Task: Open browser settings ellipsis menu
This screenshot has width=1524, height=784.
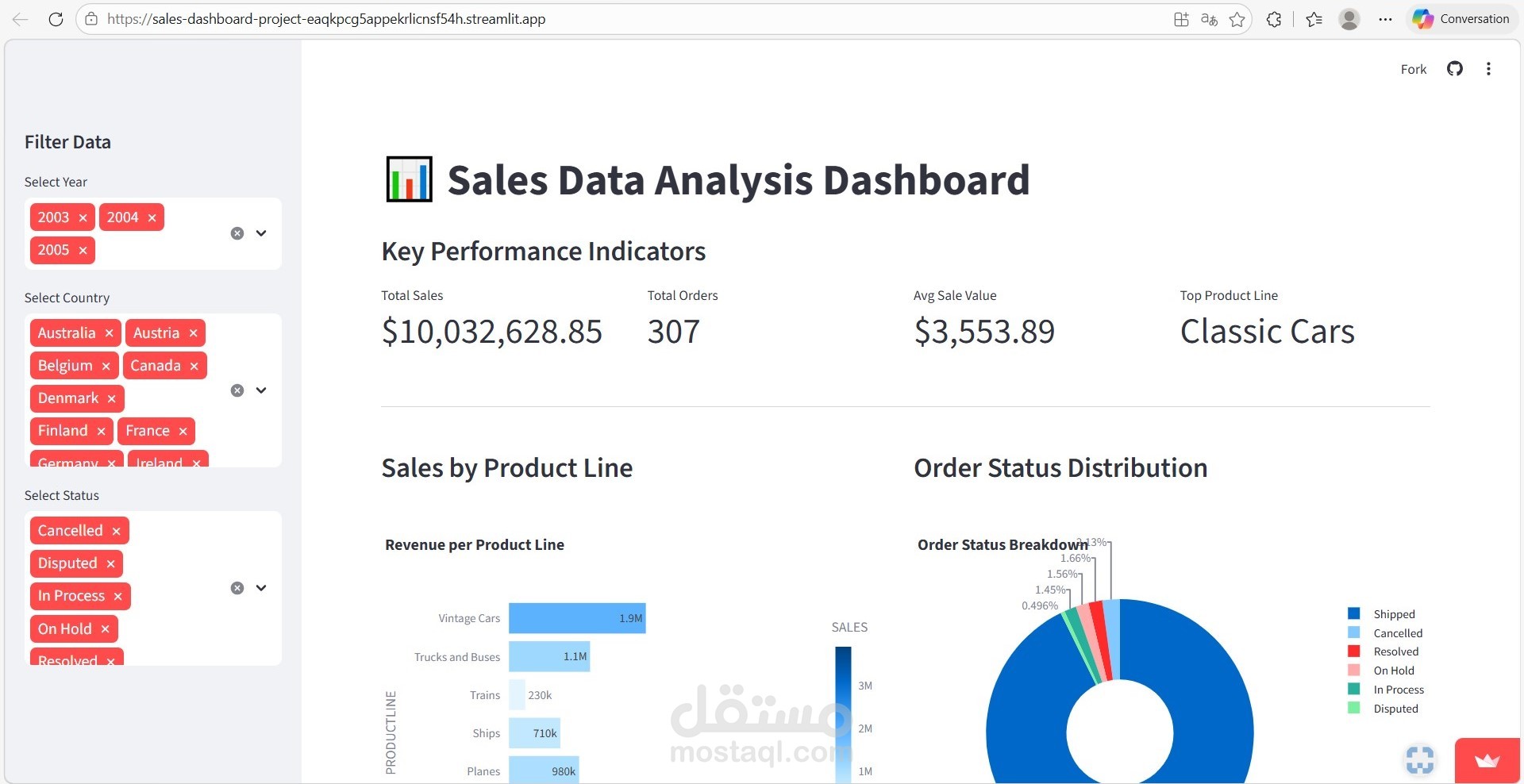Action: (x=1385, y=19)
